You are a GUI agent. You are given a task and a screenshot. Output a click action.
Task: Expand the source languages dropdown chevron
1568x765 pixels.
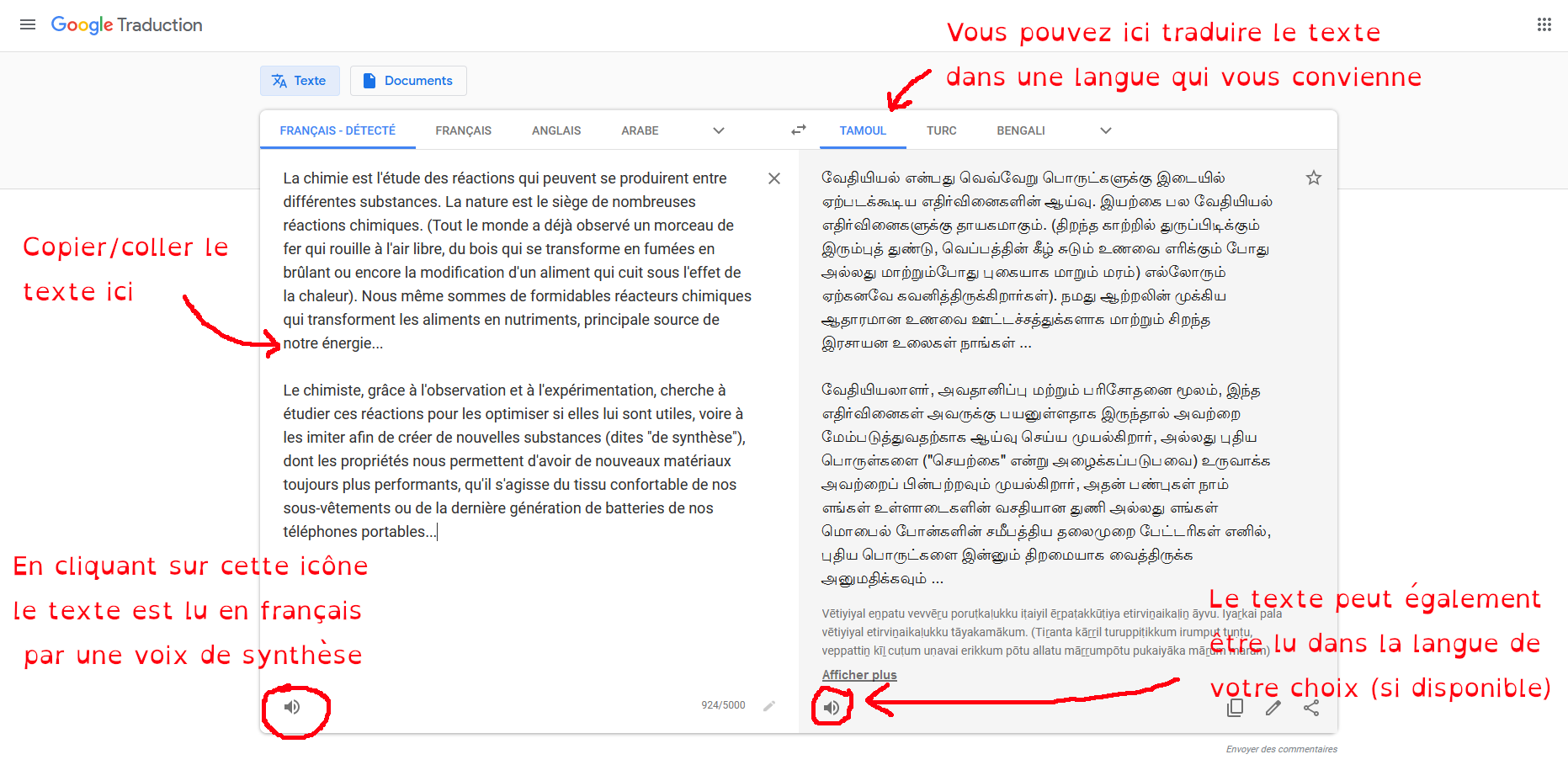click(719, 130)
